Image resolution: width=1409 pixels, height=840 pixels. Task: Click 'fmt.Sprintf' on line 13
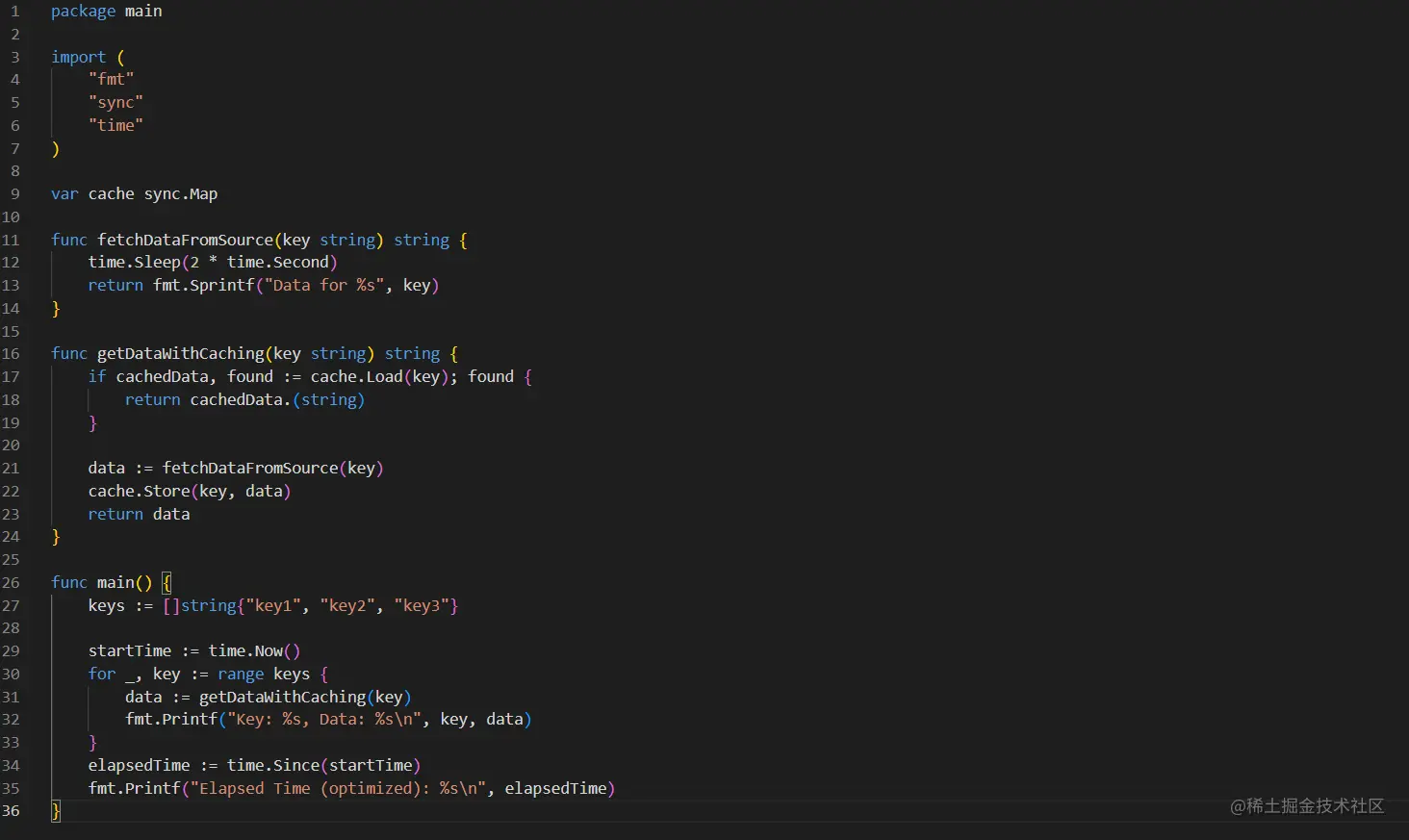[204, 286]
